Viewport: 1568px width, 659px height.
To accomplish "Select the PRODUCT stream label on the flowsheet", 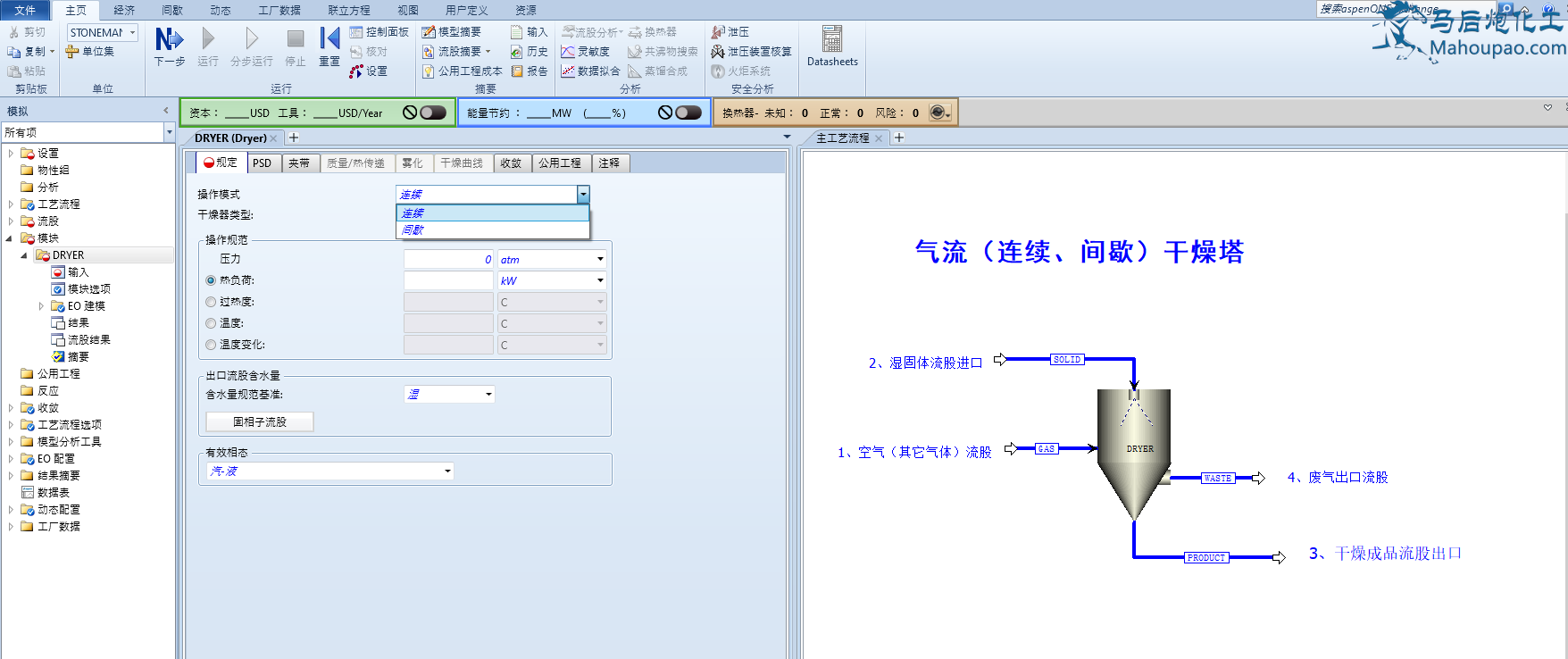I will pyautogui.click(x=1205, y=558).
